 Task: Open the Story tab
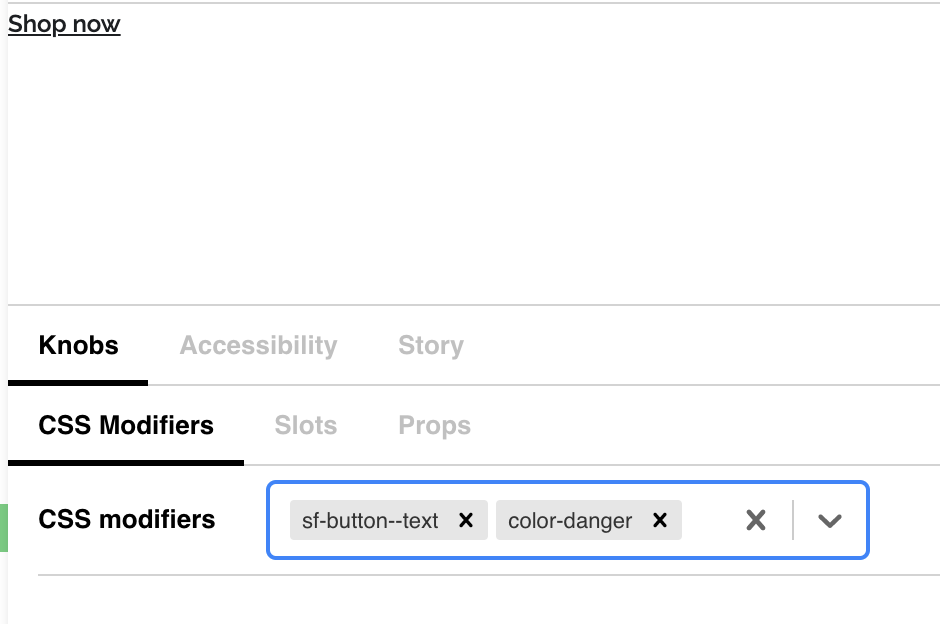[x=430, y=345]
